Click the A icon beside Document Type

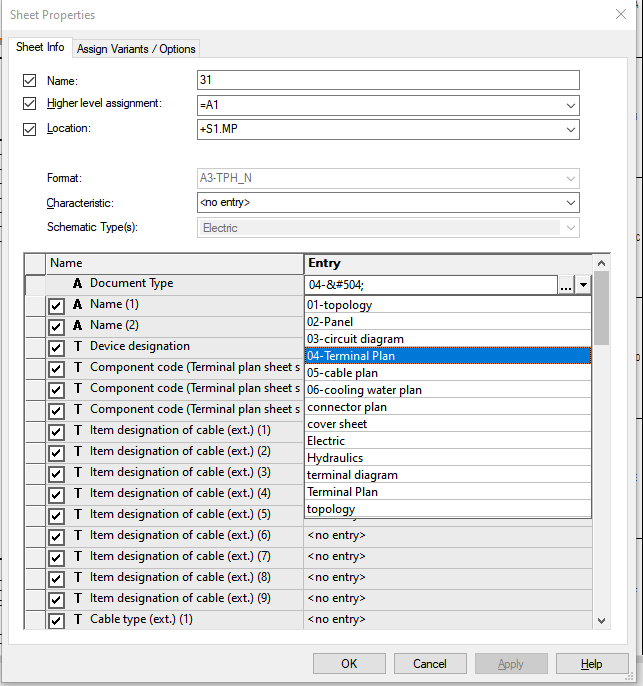point(77,284)
